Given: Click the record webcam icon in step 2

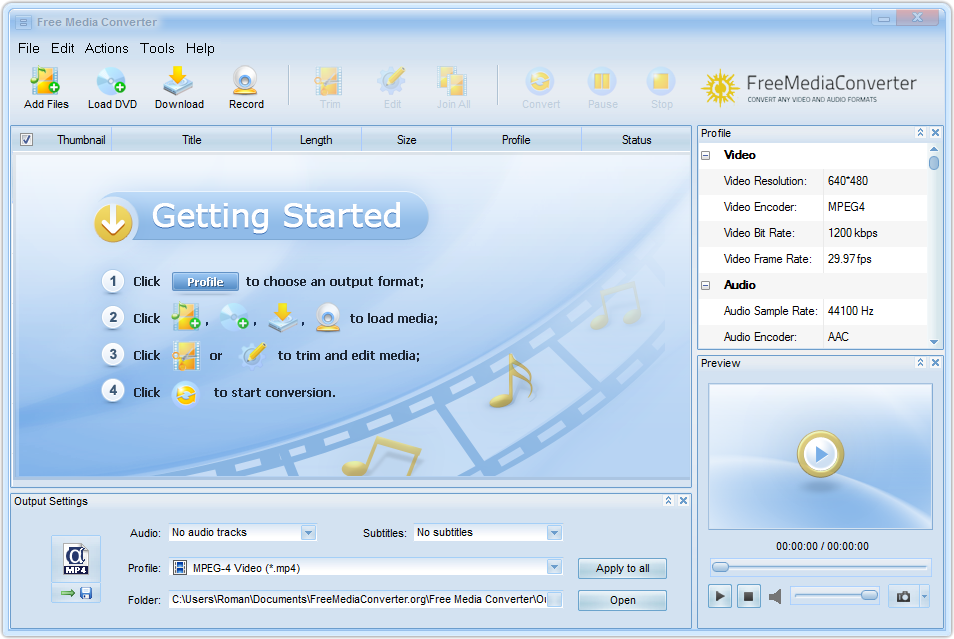Looking at the screenshot, I should [x=328, y=317].
